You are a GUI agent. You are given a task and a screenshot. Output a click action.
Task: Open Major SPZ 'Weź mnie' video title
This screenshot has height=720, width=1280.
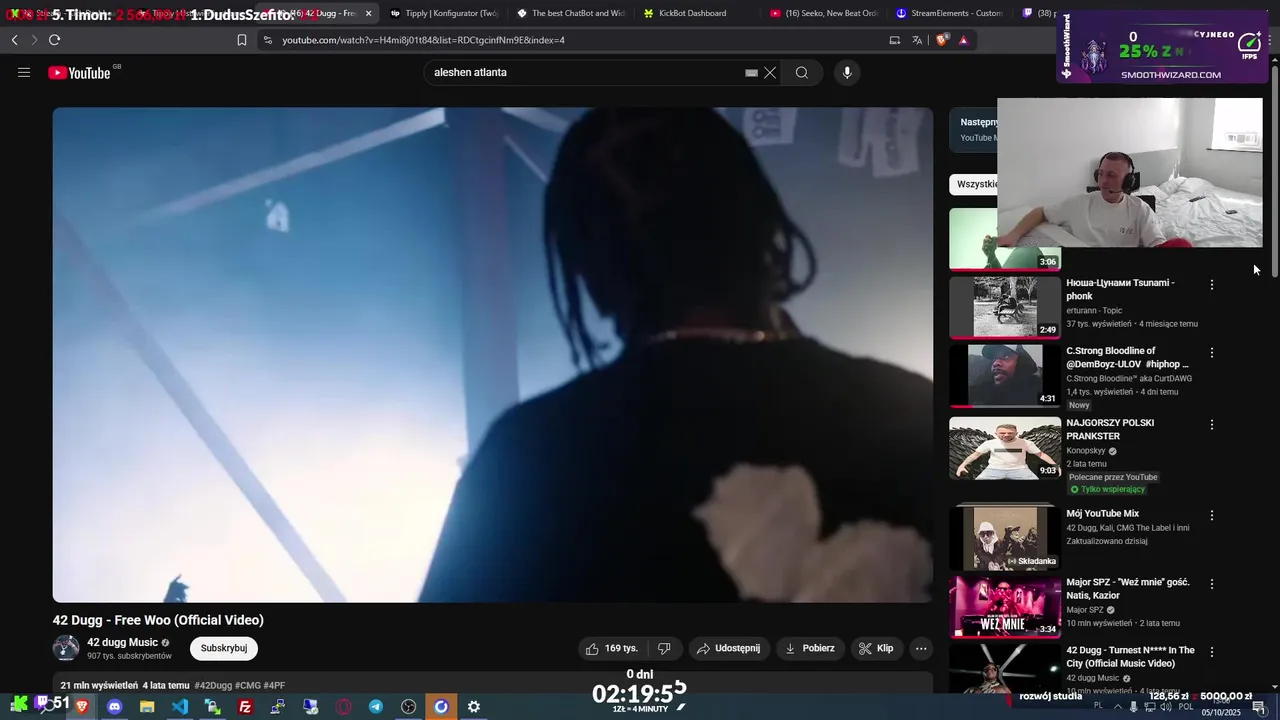1127,589
